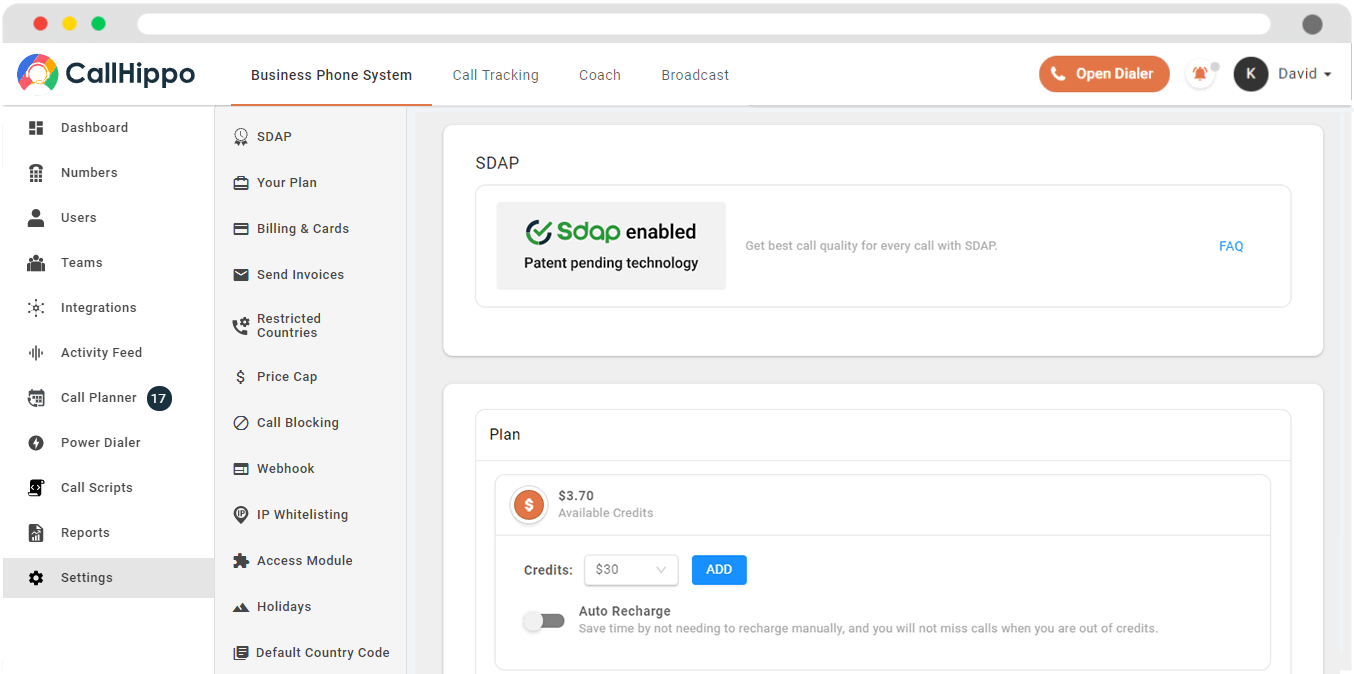Open the Reports sidebar link
1354x674 pixels.
pyautogui.click(x=85, y=533)
